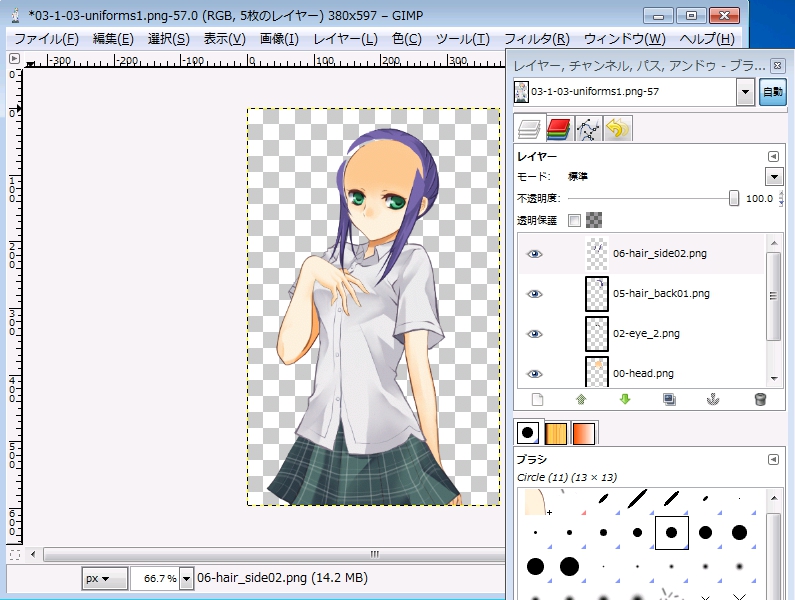Select the 05-hair_back01.png layer name
Image resolution: width=795 pixels, height=600 pixels.
click(x=661, y=294)
